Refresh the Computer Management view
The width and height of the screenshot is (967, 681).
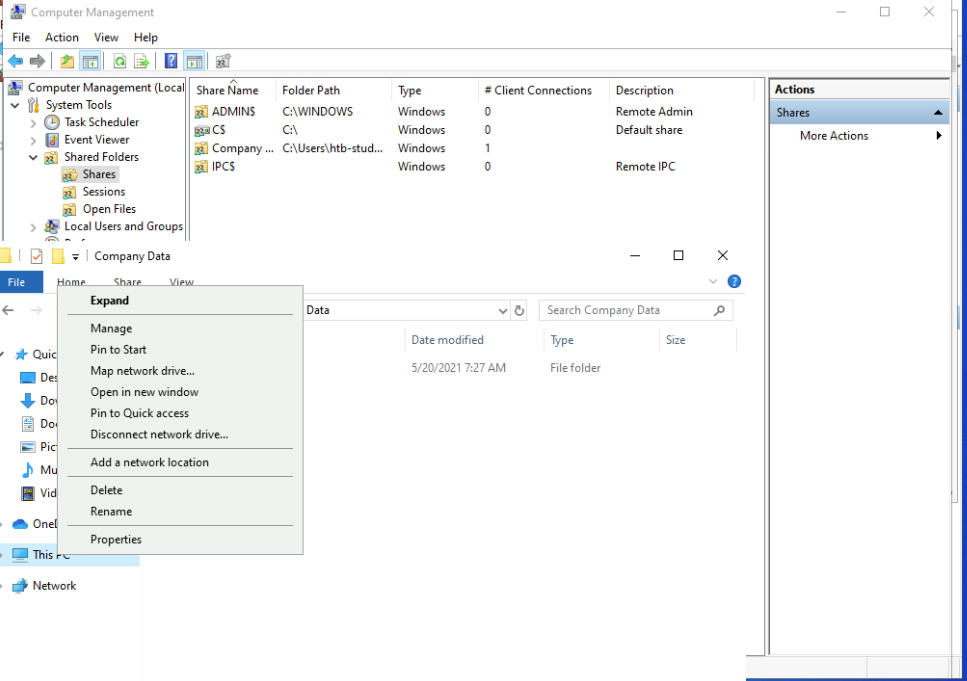120,60
